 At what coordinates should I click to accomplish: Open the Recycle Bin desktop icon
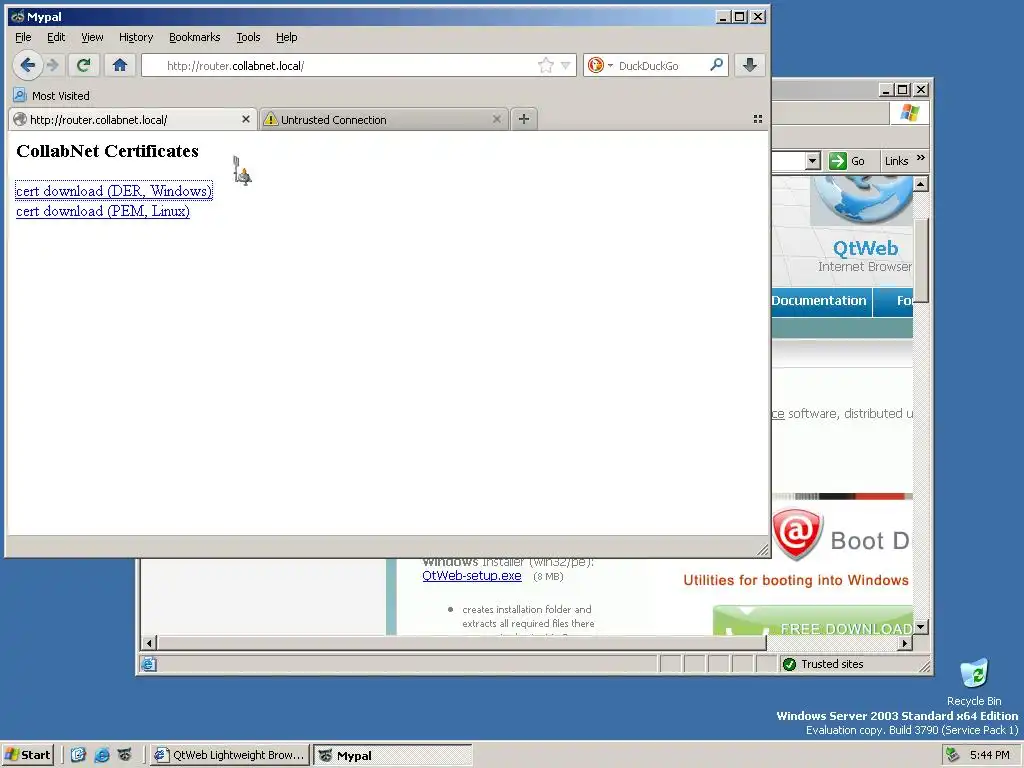coord(974,682)
